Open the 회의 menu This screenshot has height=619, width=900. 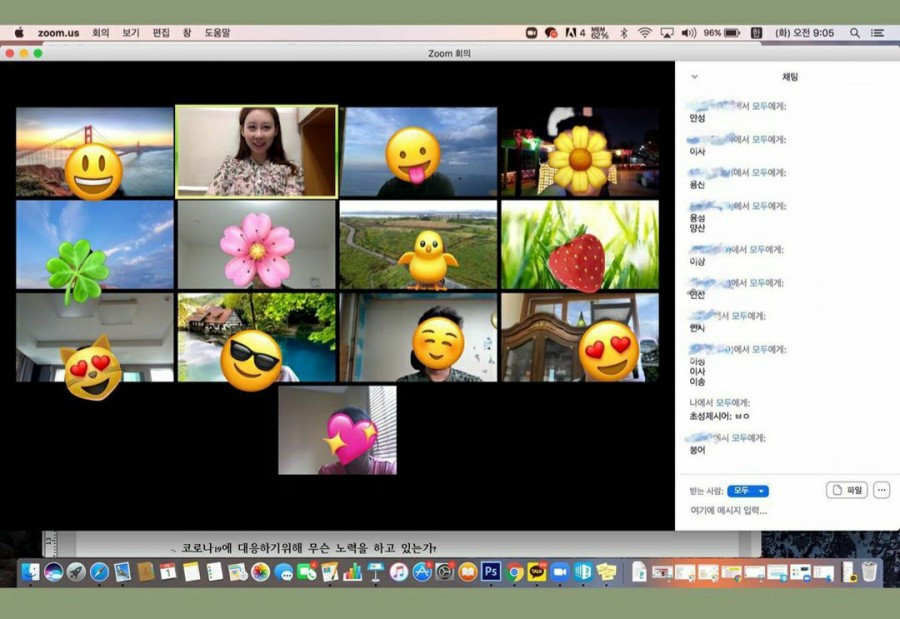100,33
